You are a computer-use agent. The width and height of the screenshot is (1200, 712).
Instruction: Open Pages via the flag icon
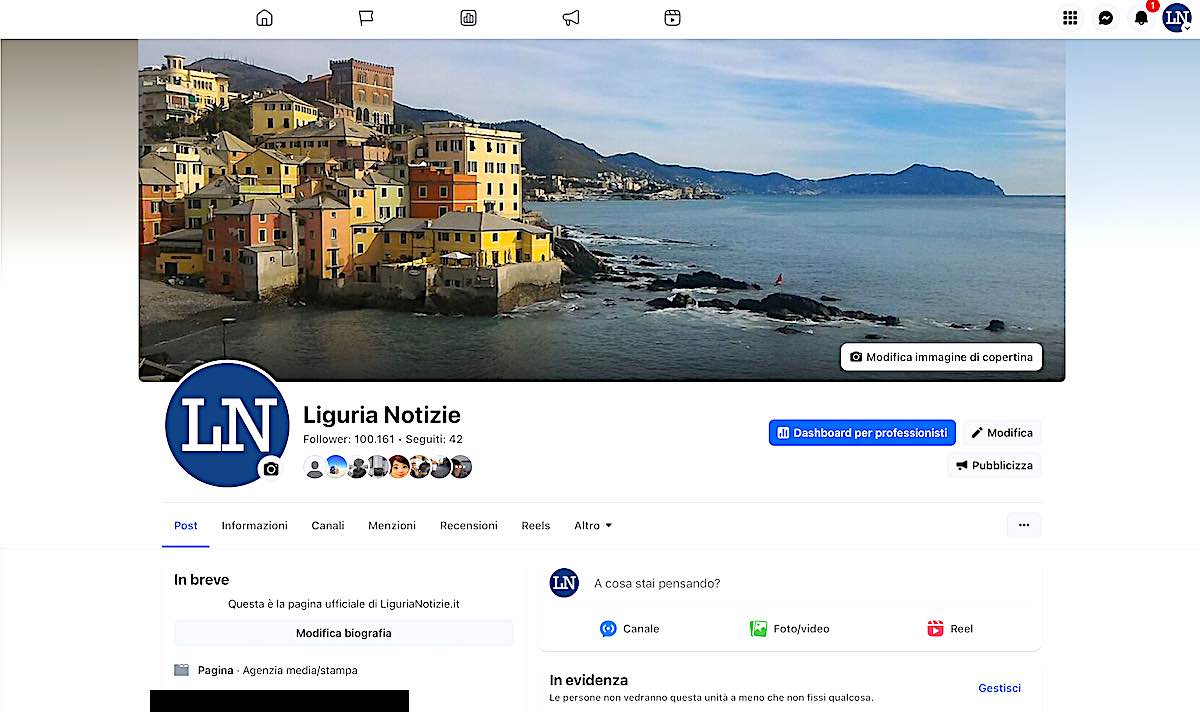tap(366, 18)
